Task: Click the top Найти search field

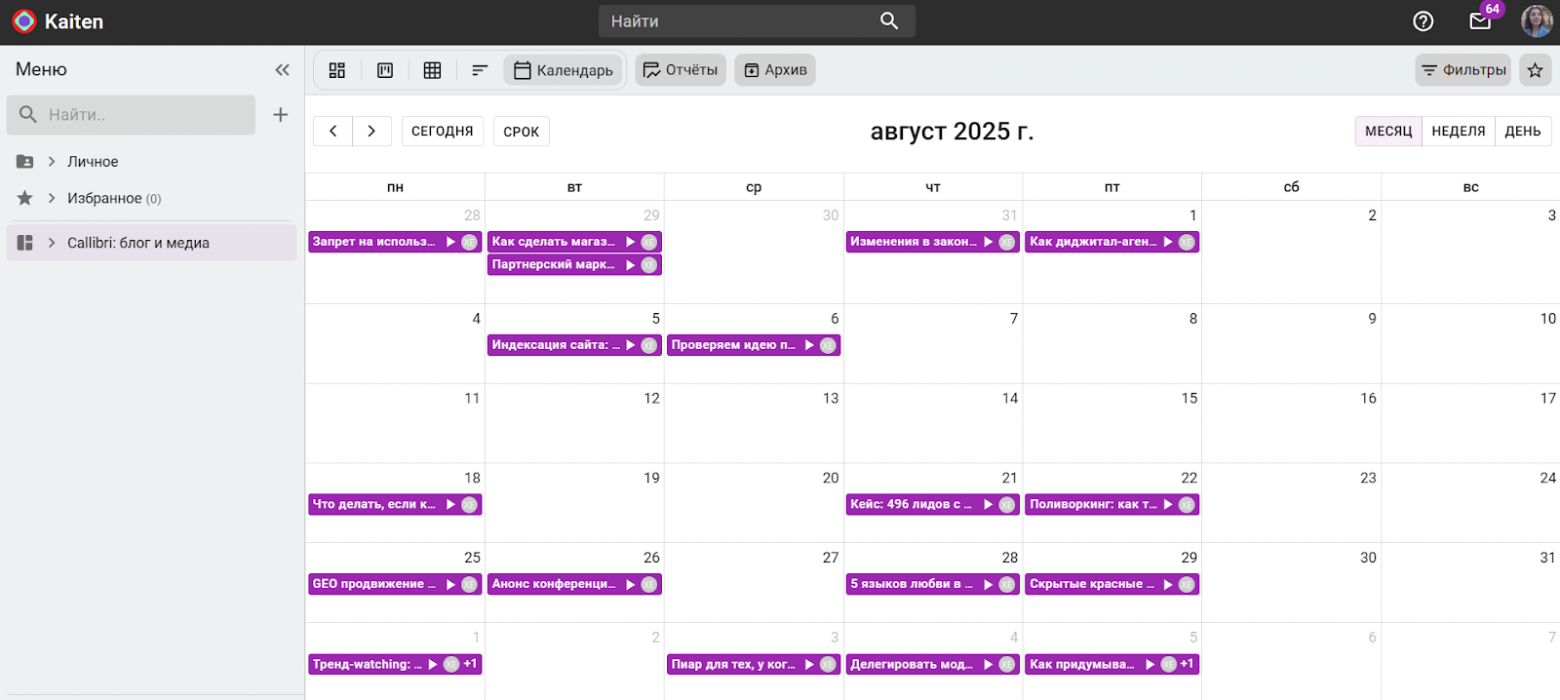Action: click(x=740, y=21)
